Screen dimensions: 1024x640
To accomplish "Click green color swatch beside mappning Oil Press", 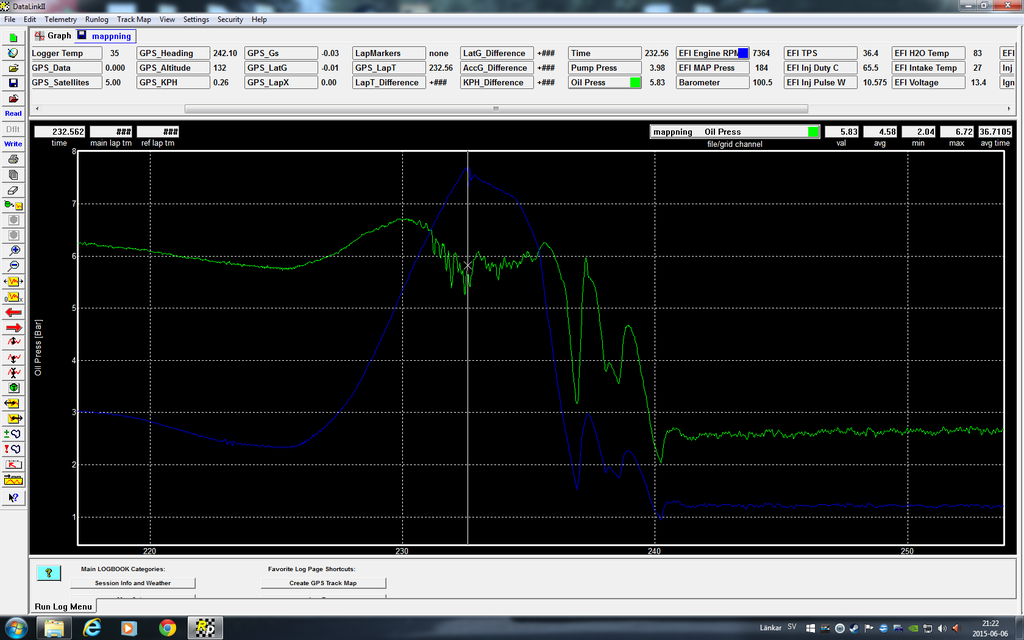I will [813, 131].
